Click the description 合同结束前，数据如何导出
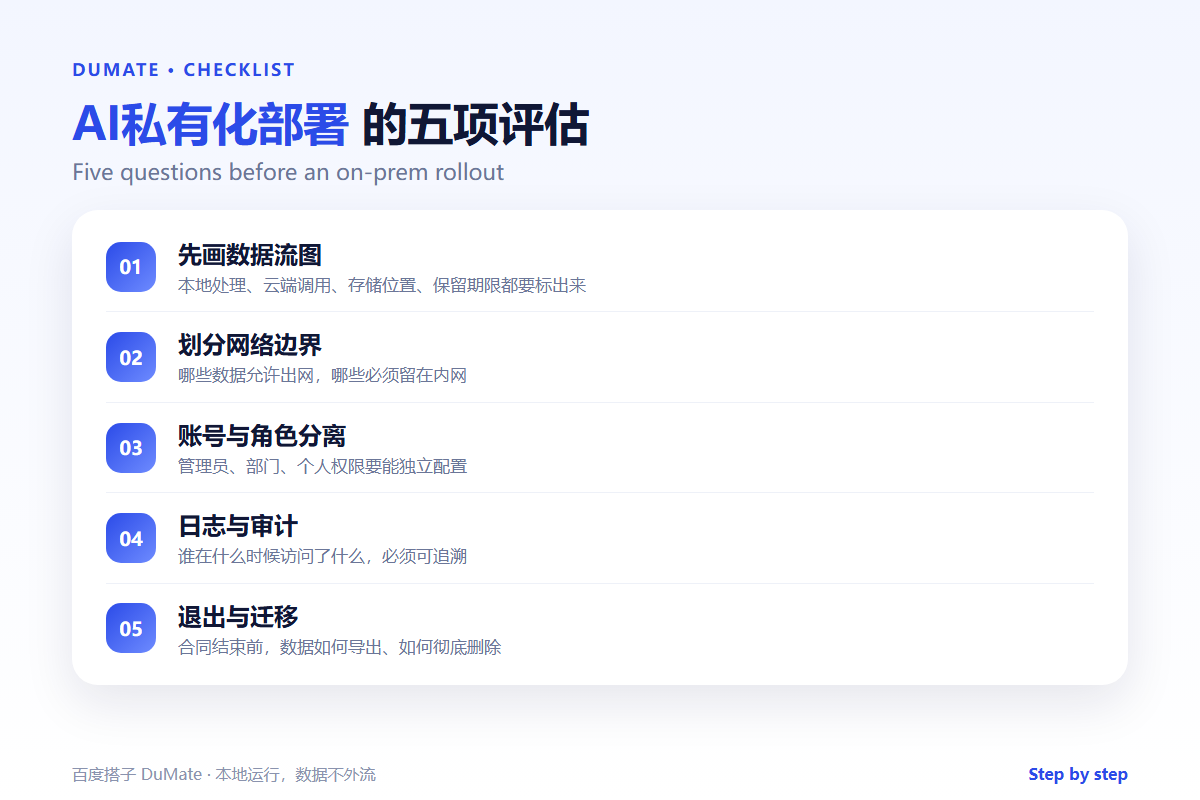Screen dimensions: 1200x800 click(340, 647)
